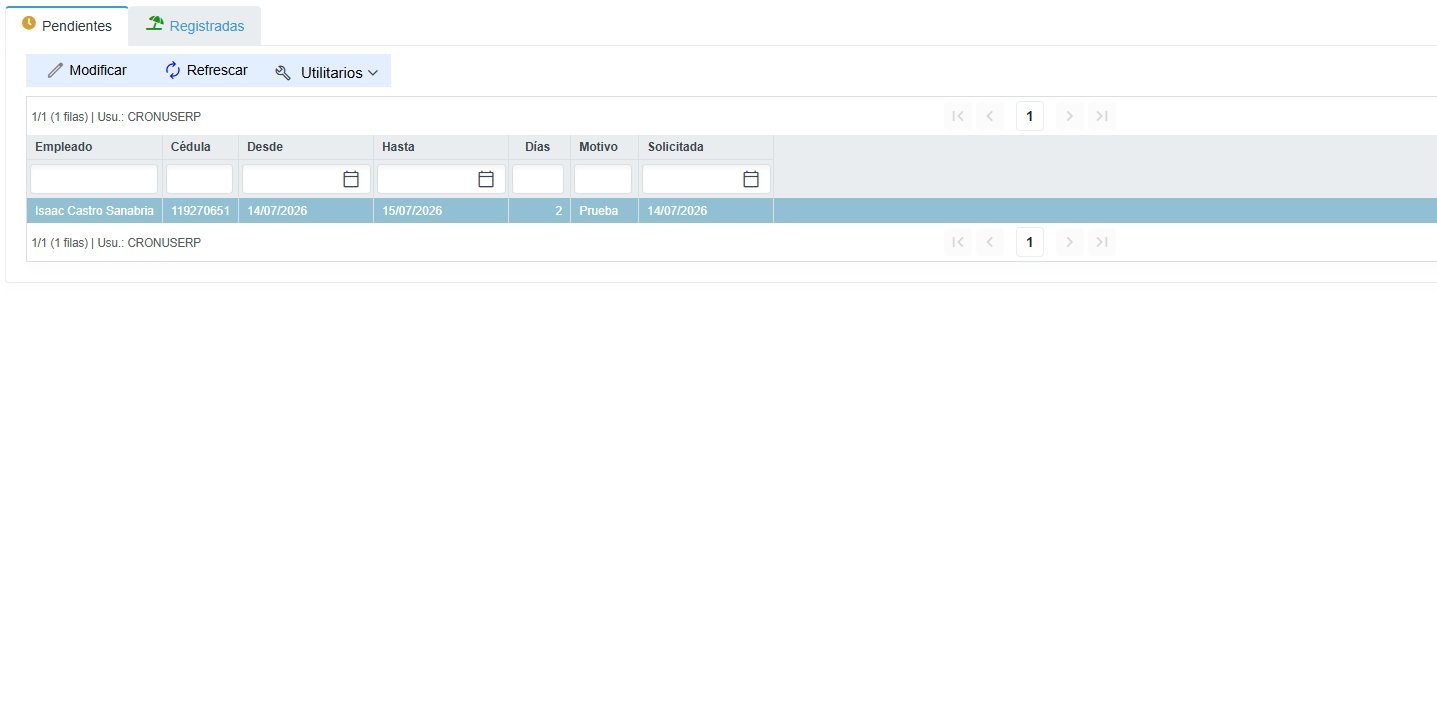Expand the Utilitarios dropdown menu

pos(326,72)
